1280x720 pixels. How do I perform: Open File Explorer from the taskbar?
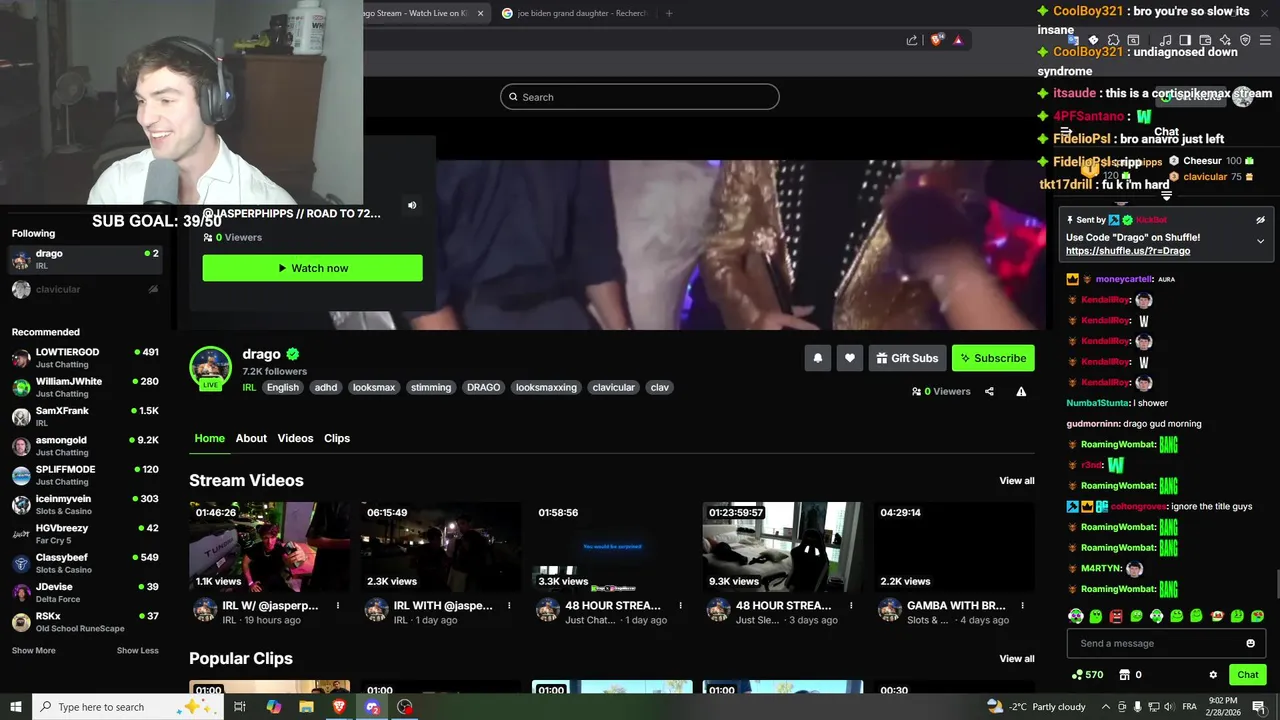coord(306,707)
